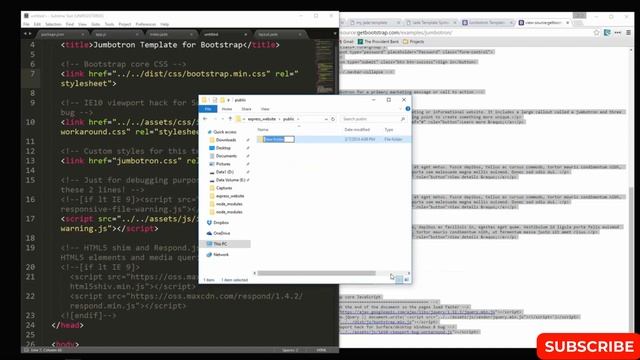Expand the address bar history dropdown
Viewport: 640px width, 360px height.
(326, 119)
